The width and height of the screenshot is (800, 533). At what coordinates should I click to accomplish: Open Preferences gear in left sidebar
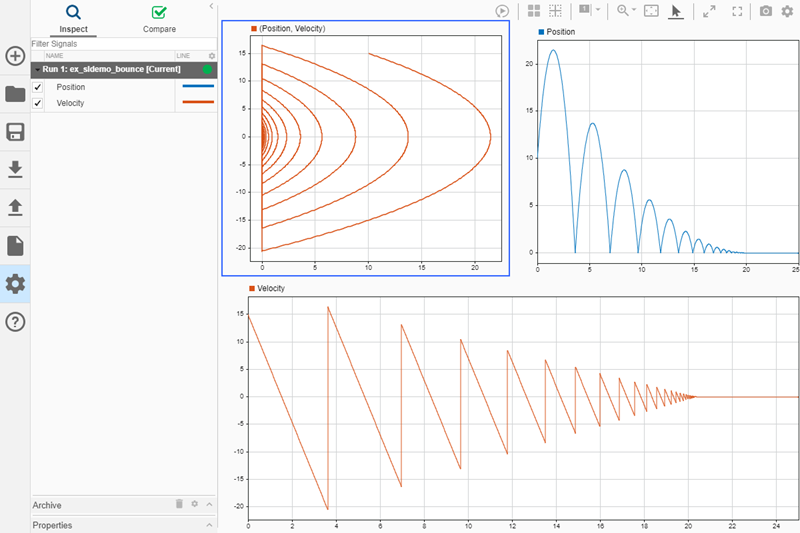pos(15,284)
